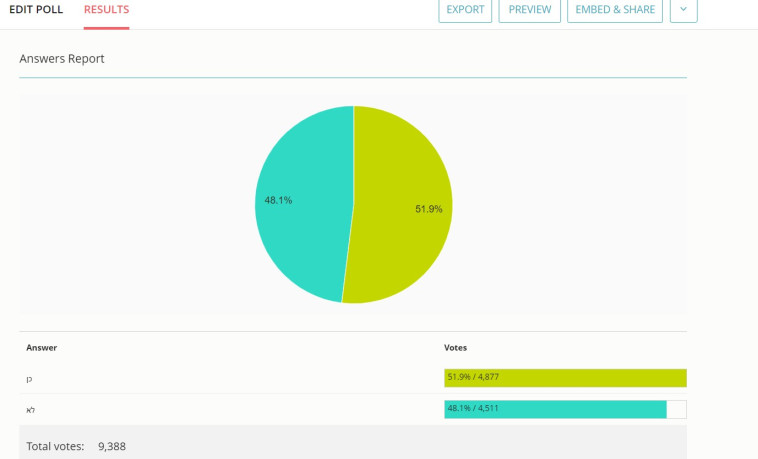
Task: Click the Votes column header
Action: click(x=455, y=347)
